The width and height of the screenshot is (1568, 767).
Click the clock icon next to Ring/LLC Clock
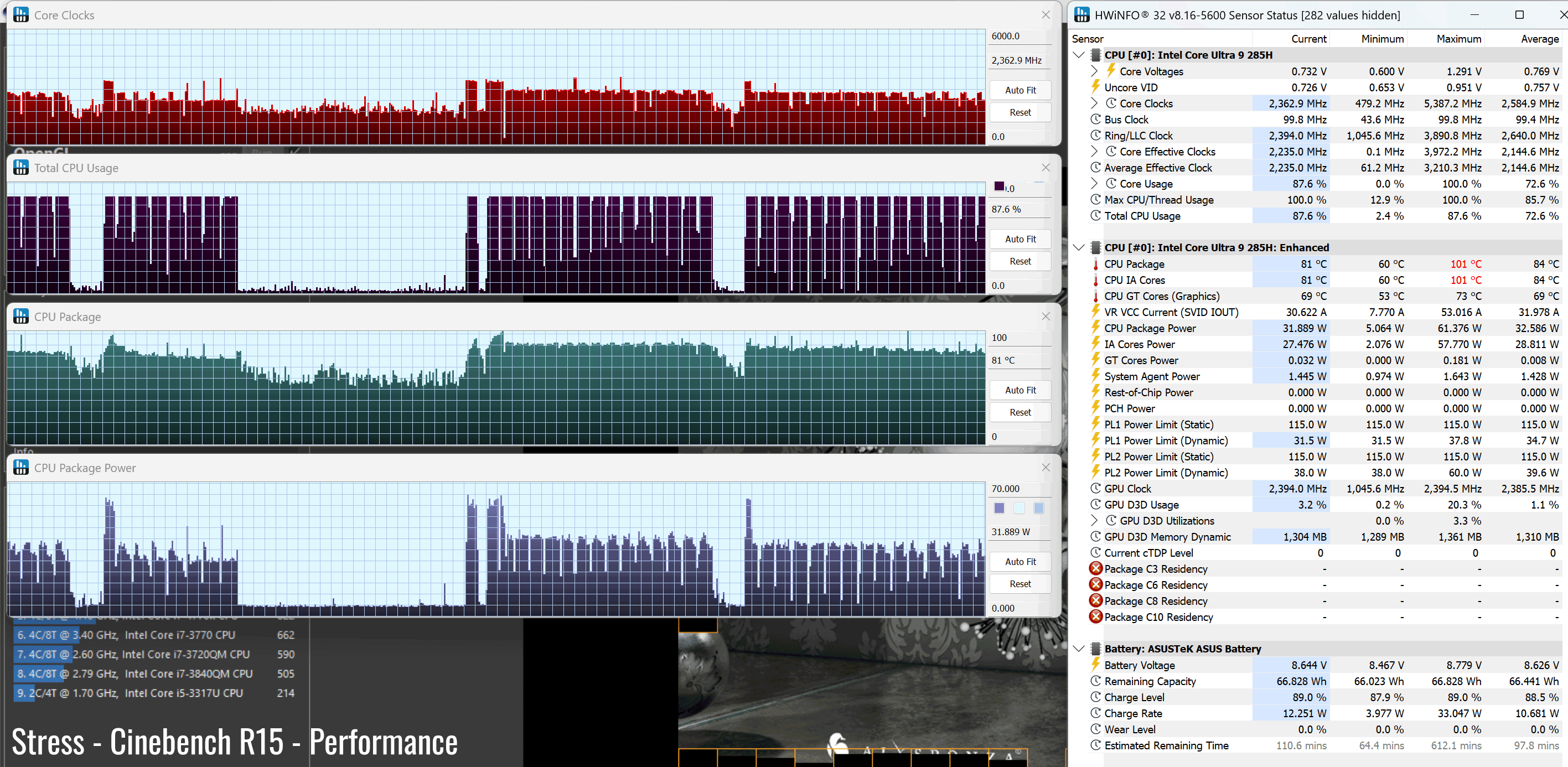1096,135
